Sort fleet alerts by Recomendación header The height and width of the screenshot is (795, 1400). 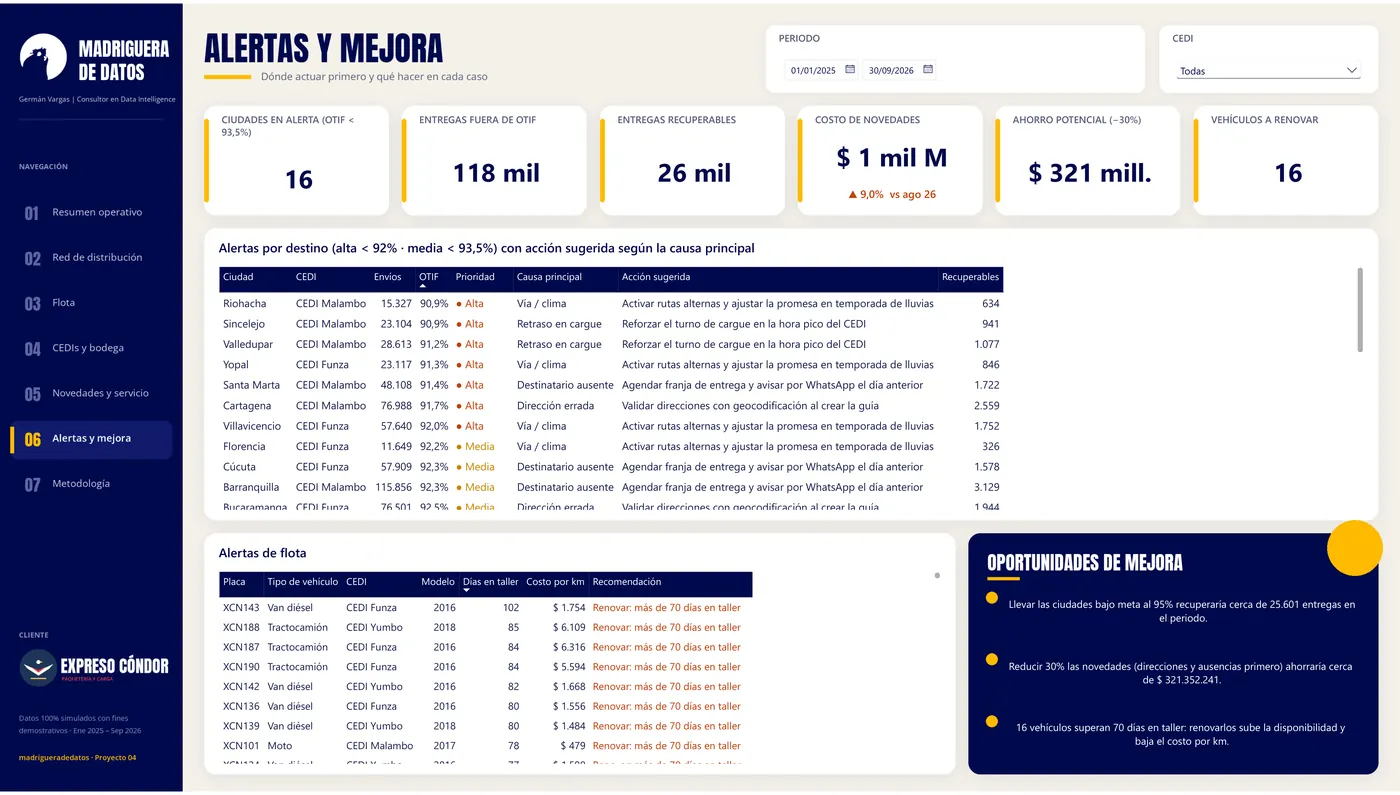click(627, 582)
